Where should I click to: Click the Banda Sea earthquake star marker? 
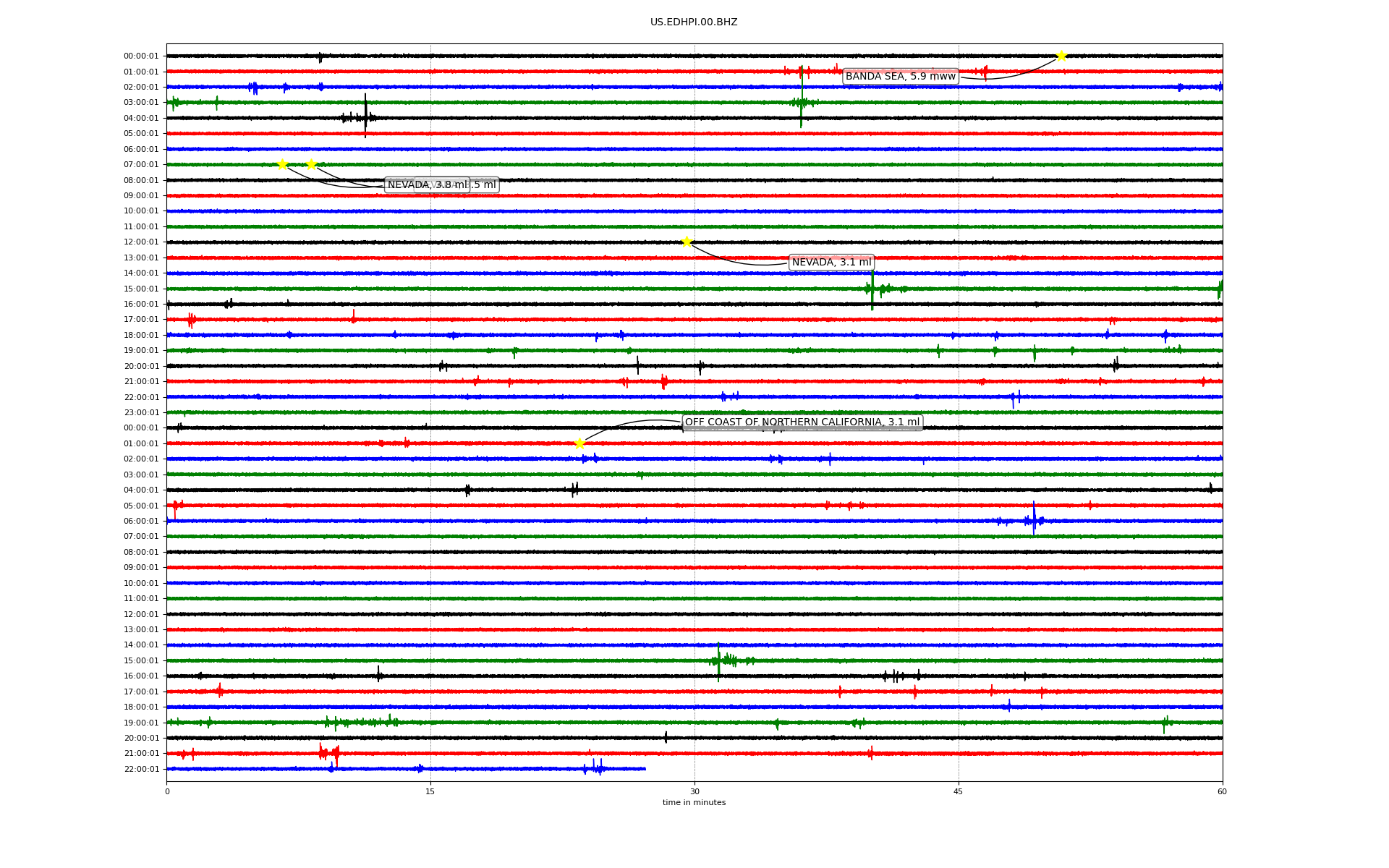(1061, 56)
